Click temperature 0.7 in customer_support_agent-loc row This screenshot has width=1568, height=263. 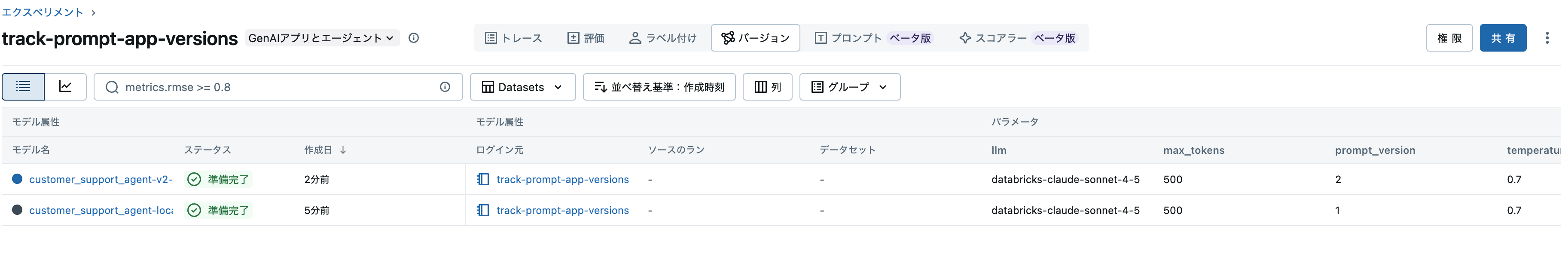pyautogui.click(x=1514, y=210)
